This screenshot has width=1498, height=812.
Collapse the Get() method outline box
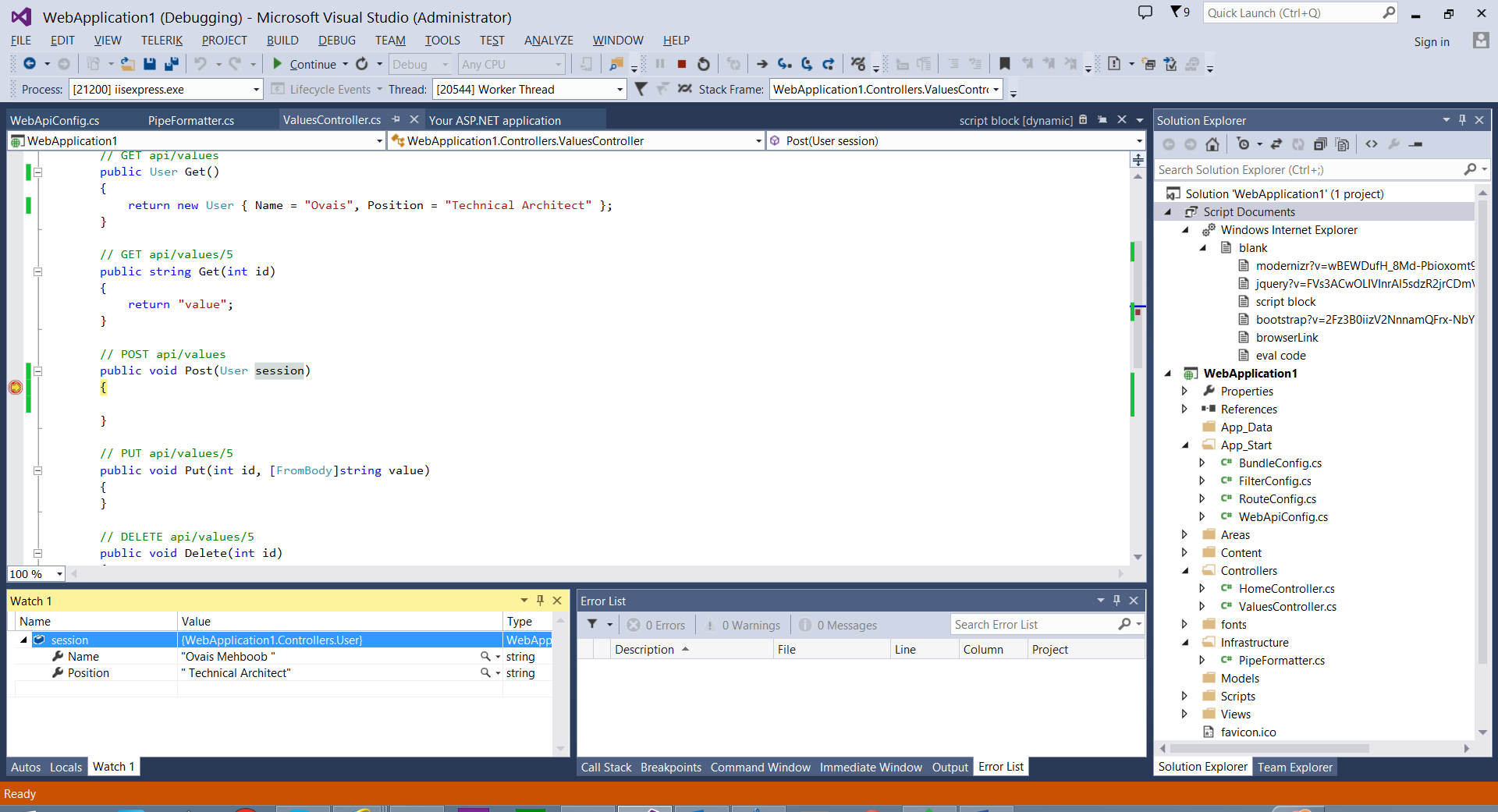coord(37,172)
